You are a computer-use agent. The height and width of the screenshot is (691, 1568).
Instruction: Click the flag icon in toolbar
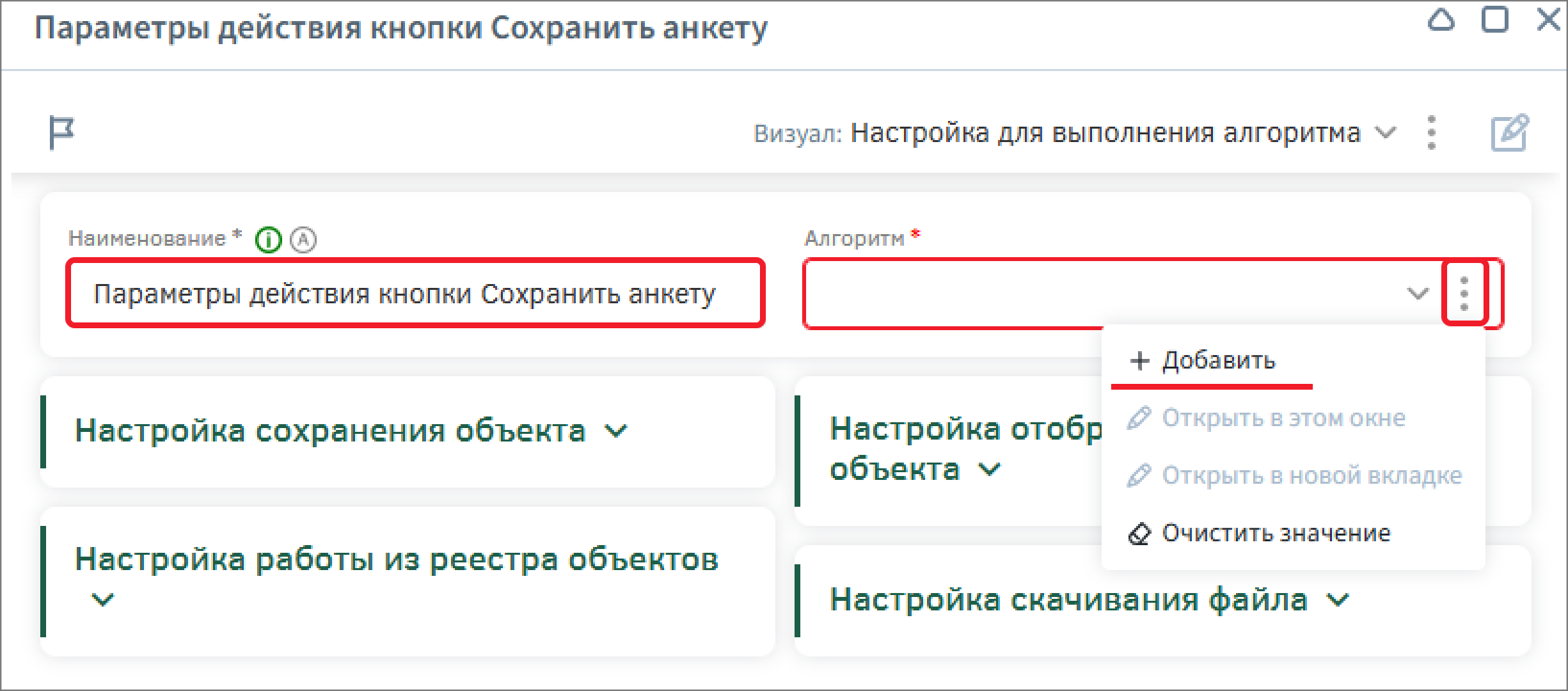pyautogui.click(x=61, y=132)
